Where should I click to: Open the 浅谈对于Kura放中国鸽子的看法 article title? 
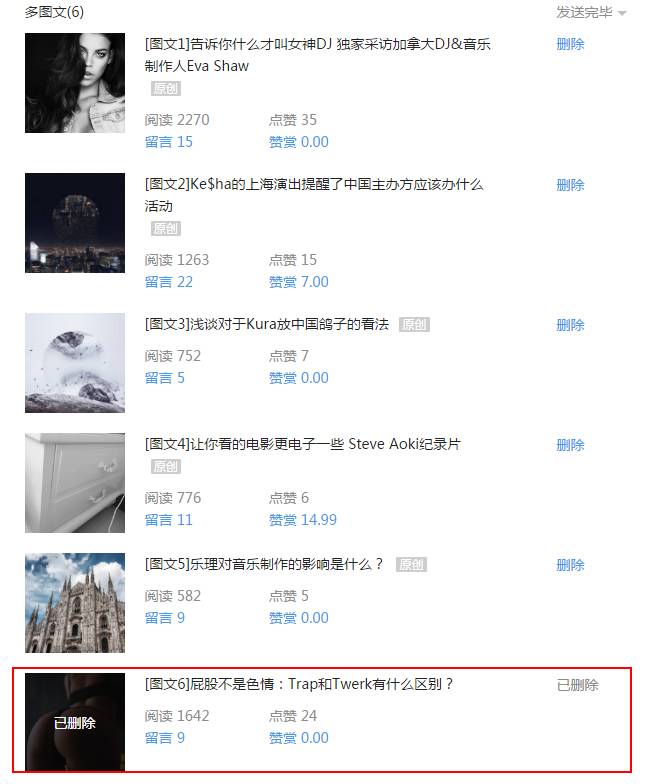267,324
